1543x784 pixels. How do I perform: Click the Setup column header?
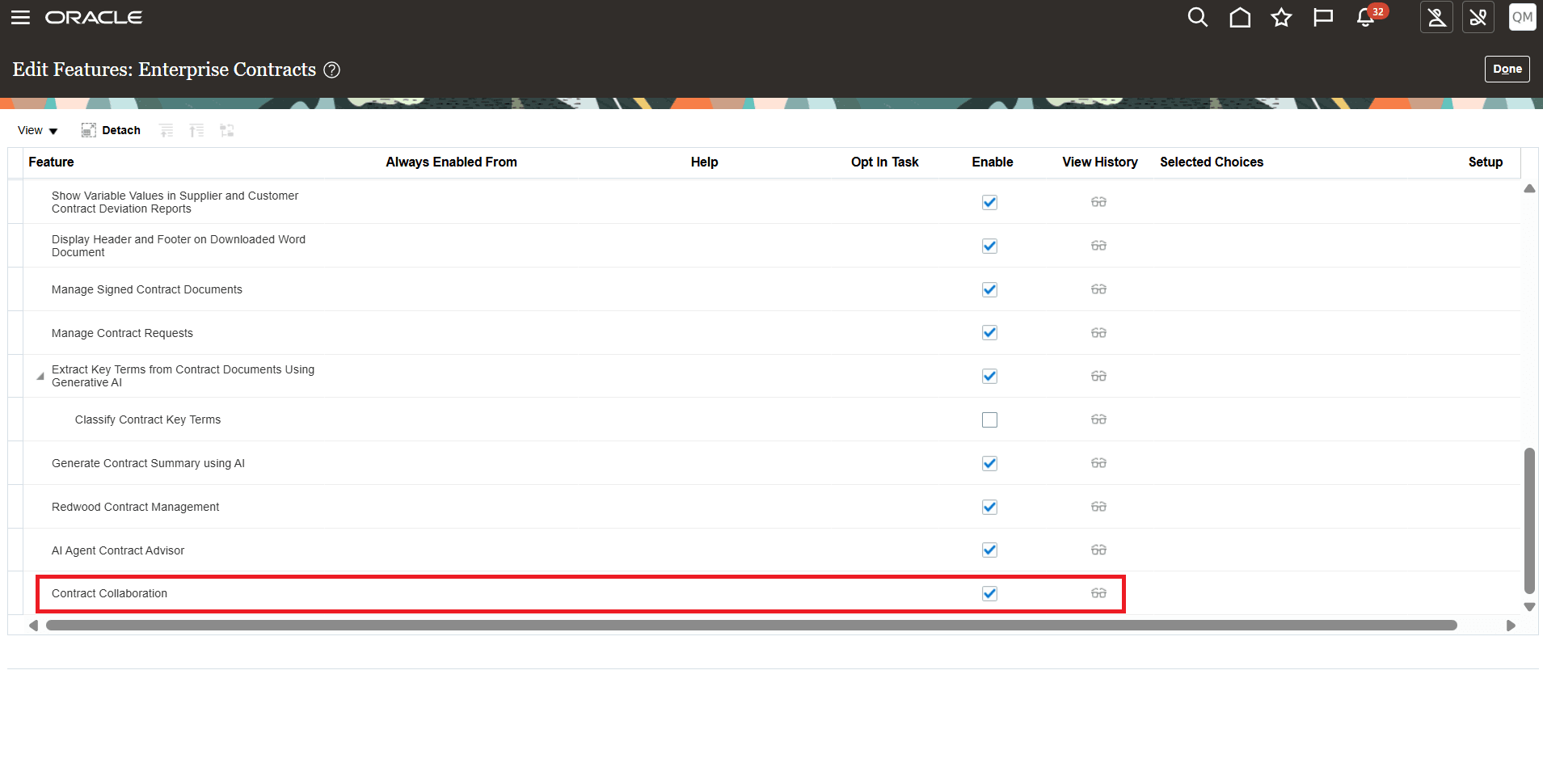pyautogui.click(x=1485, y=162)
